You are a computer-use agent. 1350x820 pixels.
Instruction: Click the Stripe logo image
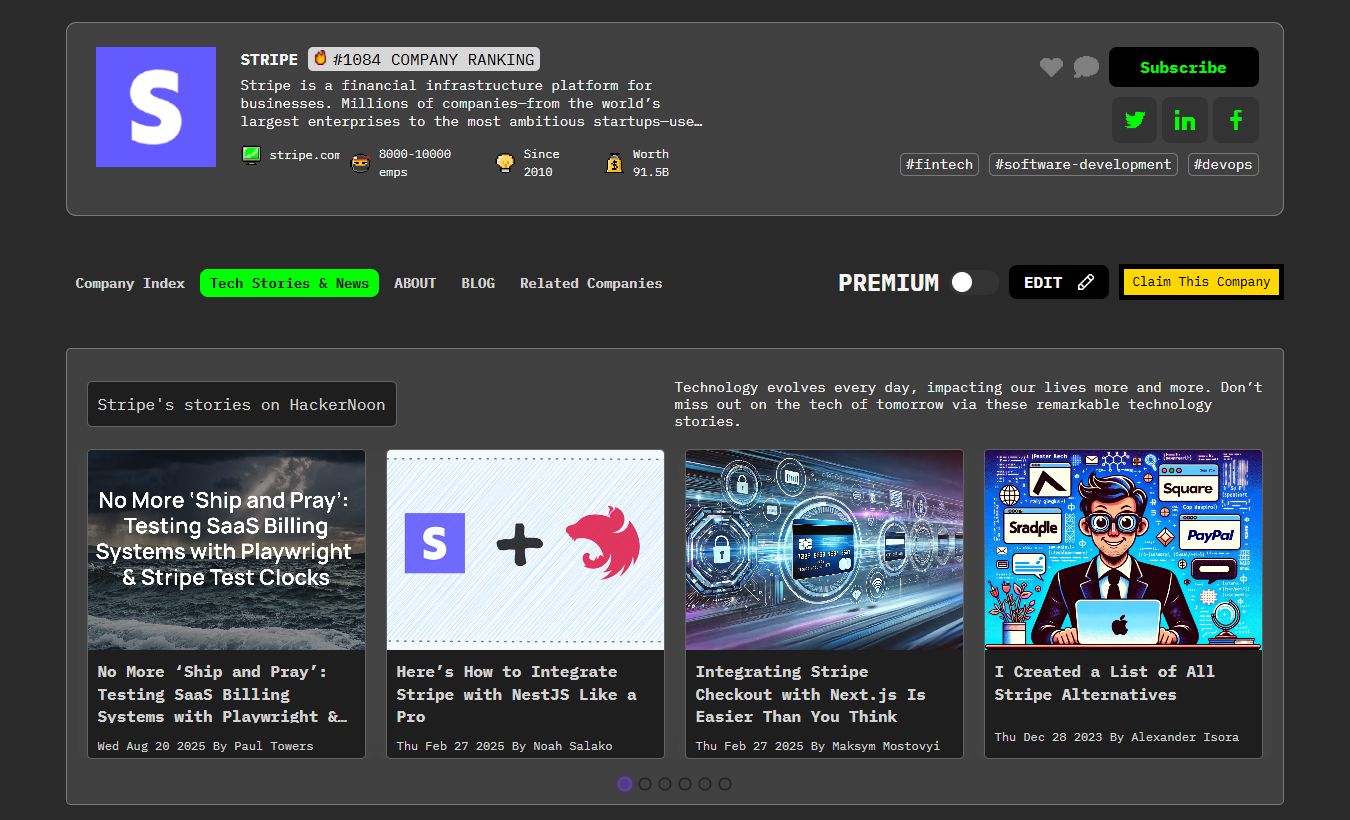(x=156, y=107)
